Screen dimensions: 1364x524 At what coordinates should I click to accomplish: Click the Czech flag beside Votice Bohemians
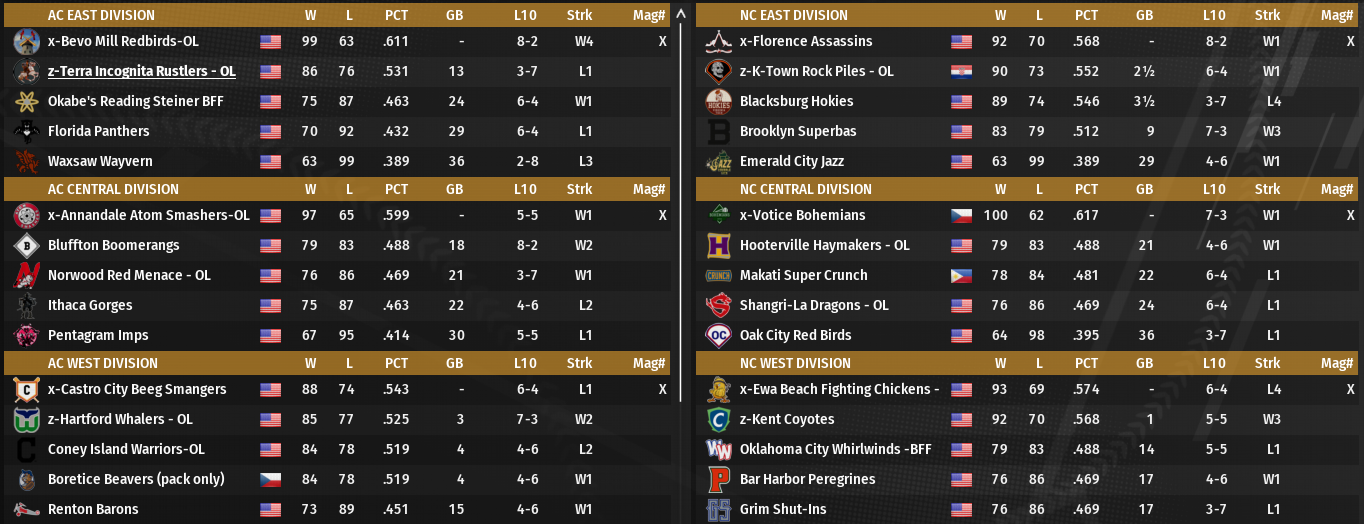click(961, 216)
